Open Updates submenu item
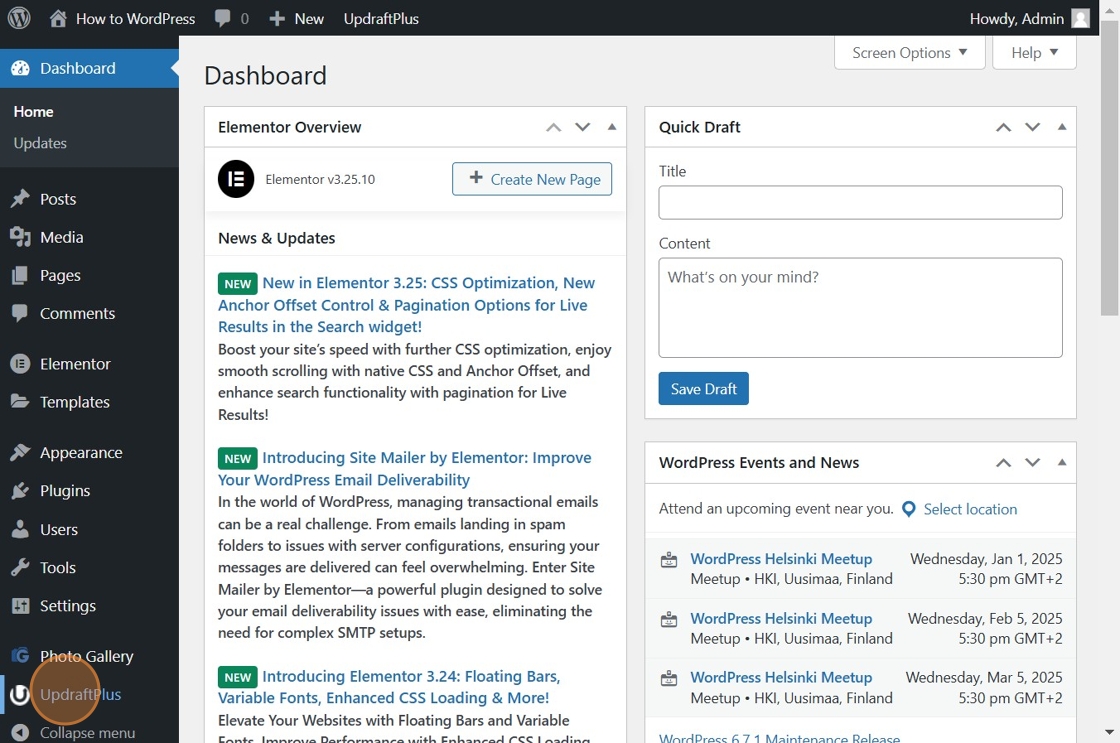The height and width of the screenshot is (743, 1120). 40,143
